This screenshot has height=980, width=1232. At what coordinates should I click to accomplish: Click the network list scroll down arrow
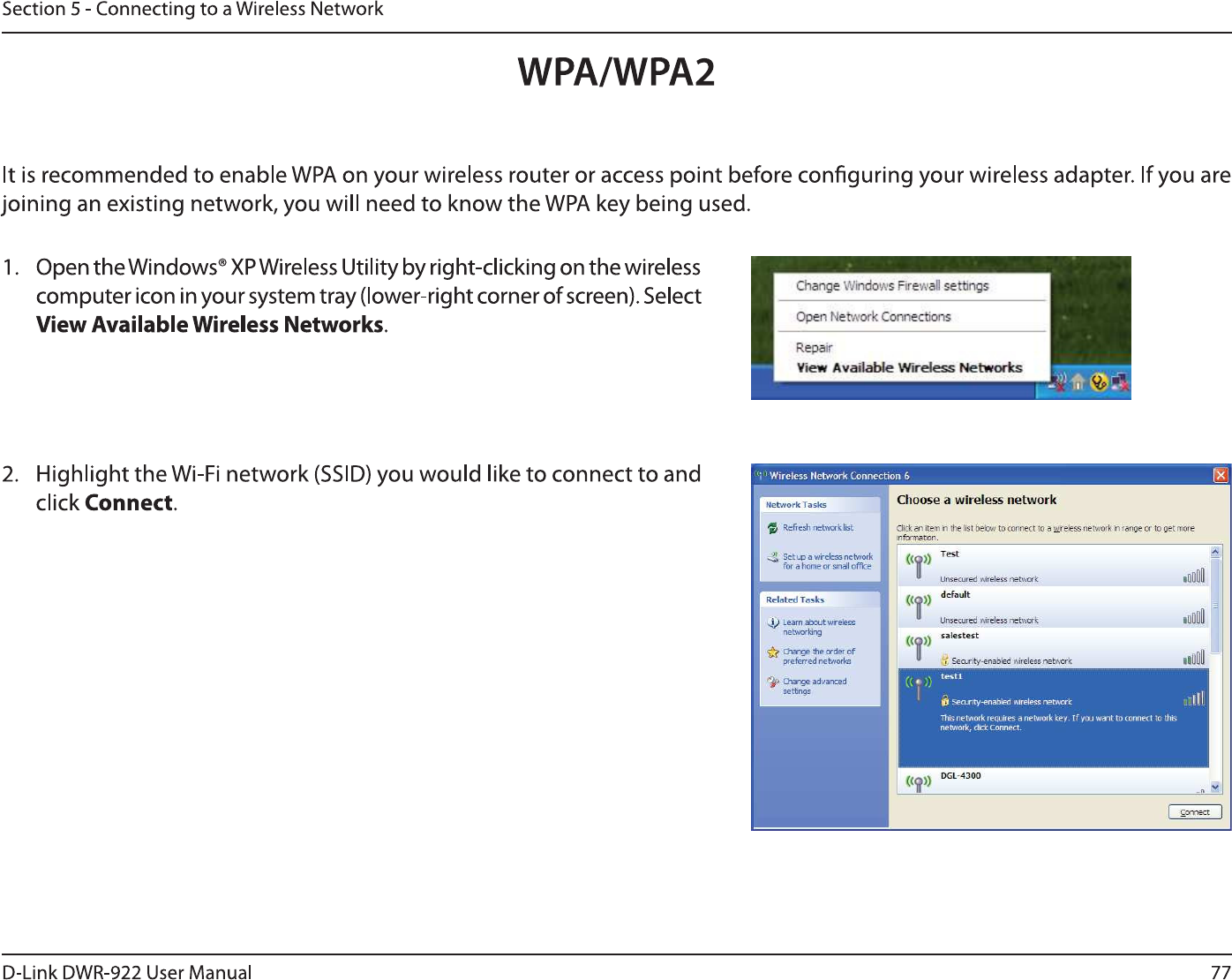1215,788
